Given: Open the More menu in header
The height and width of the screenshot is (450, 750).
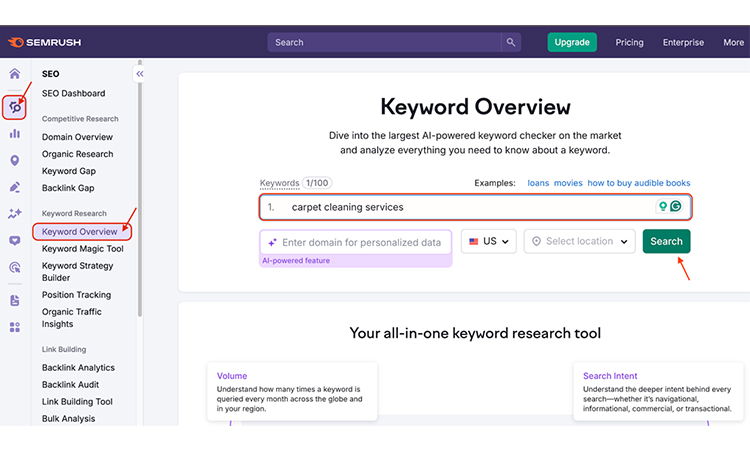Looking at the screenshot, I should (733, 42).
